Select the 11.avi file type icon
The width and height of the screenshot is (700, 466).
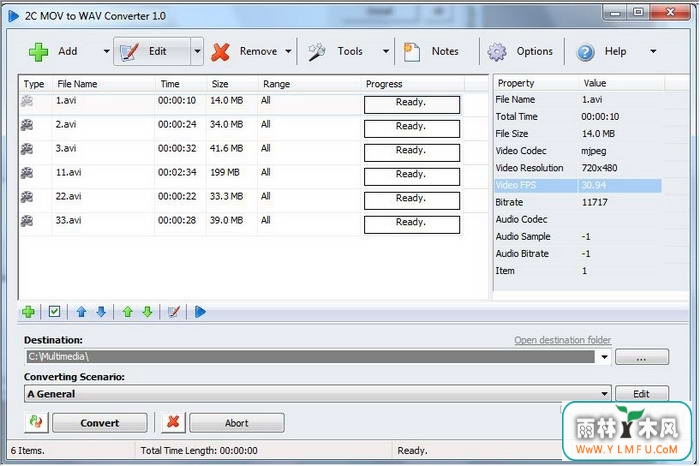(x=27, y=173)
